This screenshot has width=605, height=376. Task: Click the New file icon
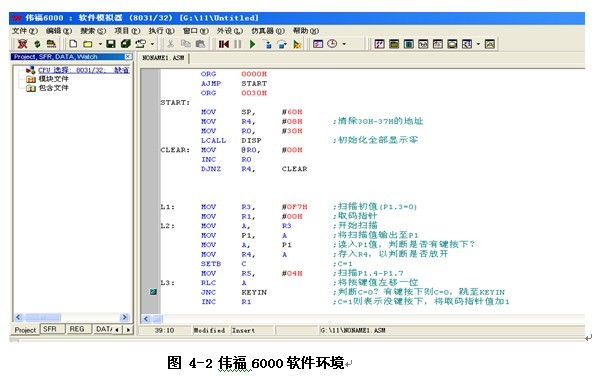[73, 44]
